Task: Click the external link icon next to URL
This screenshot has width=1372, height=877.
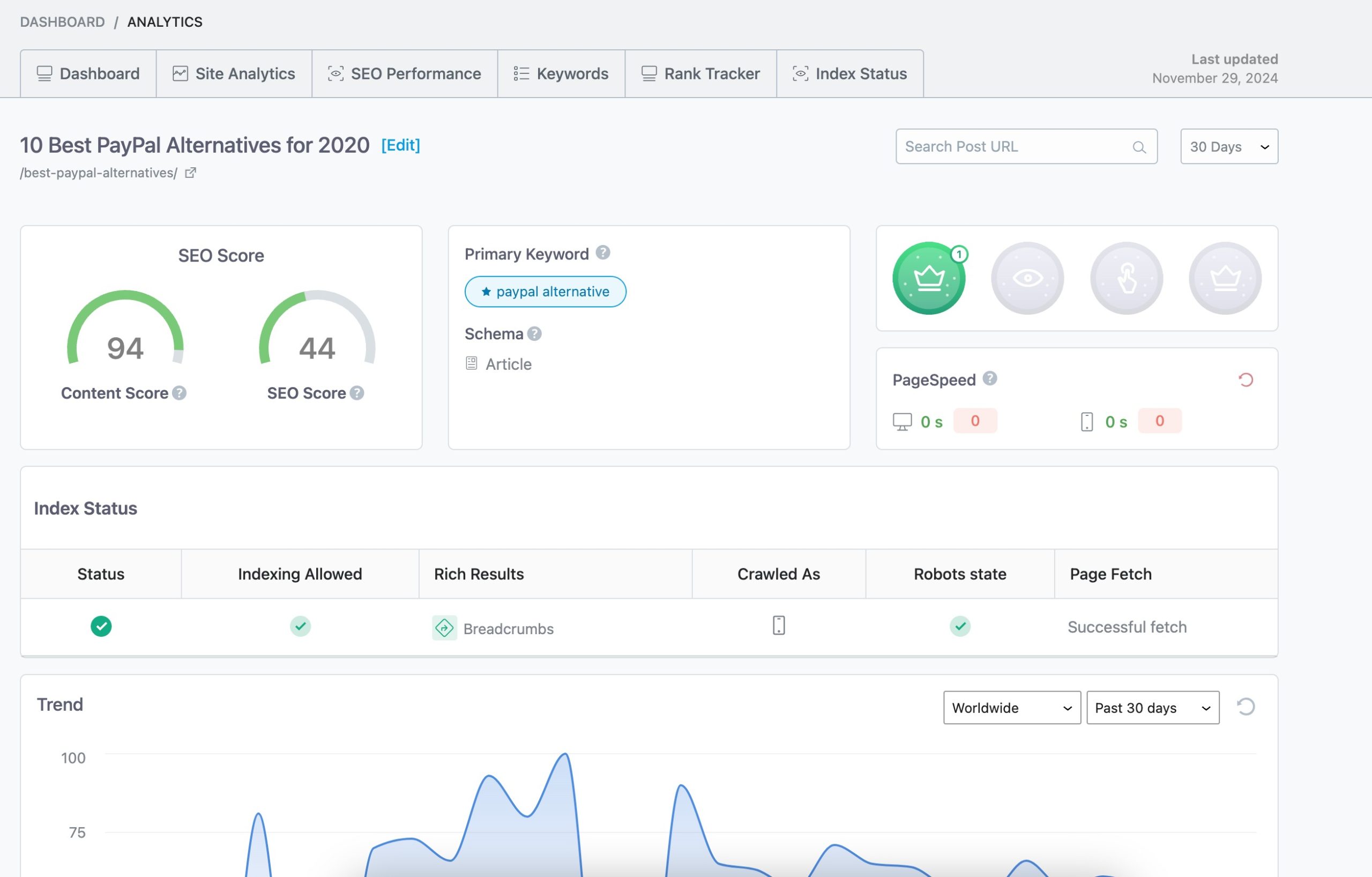Action: tap(190, 172)
